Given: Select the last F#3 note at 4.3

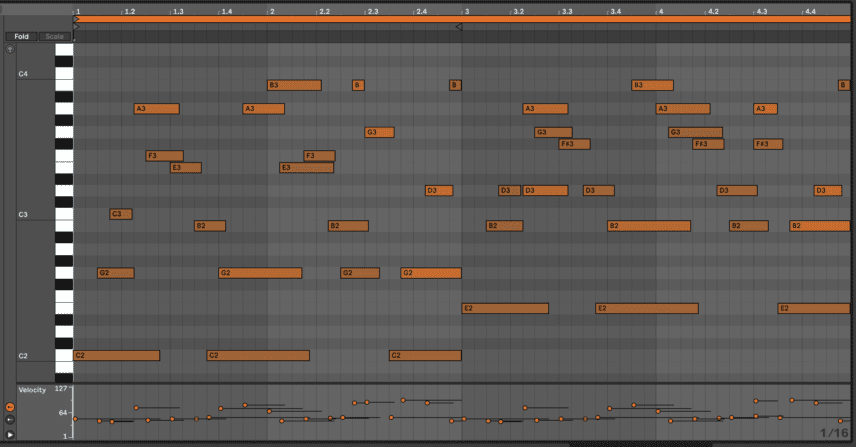Looking at the screenshot, I should (768, 144).
